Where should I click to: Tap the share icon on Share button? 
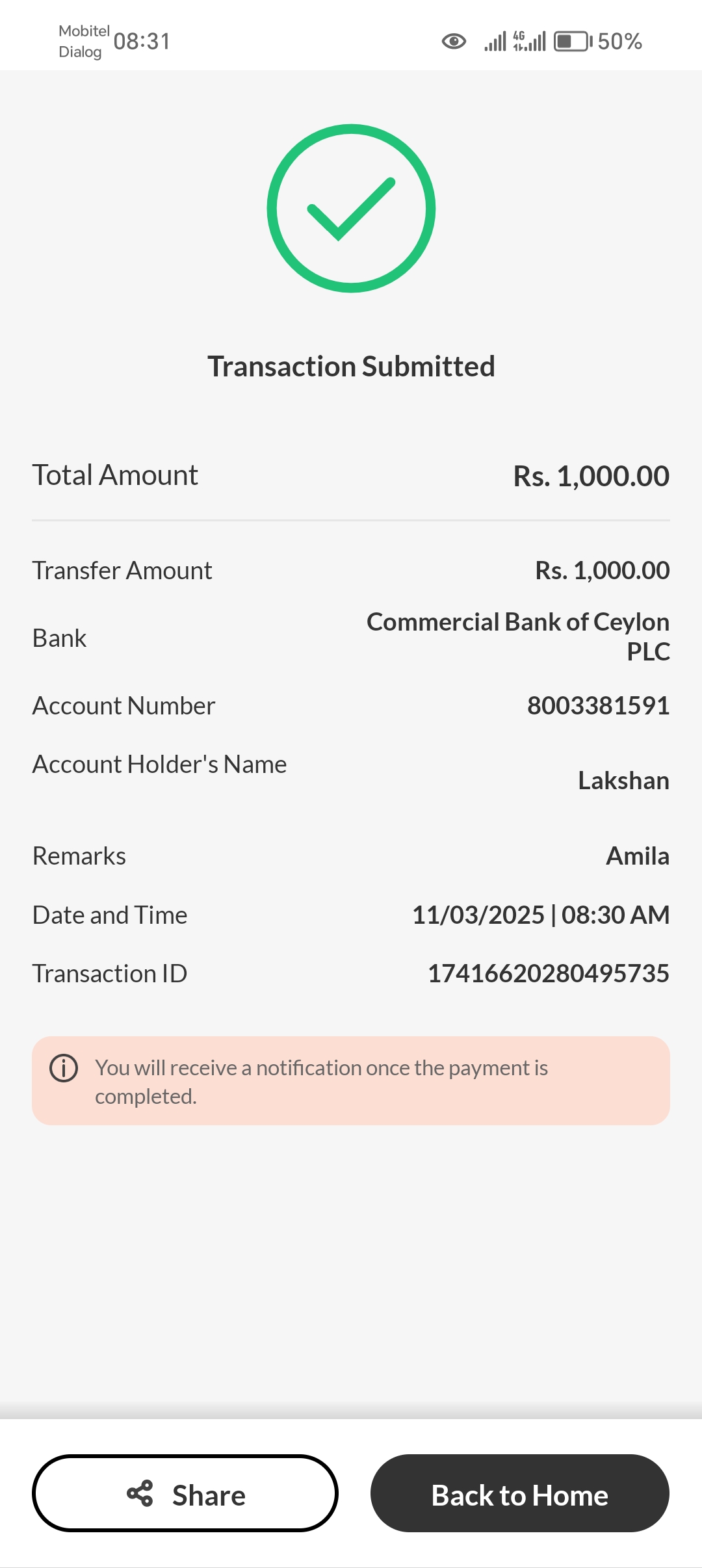point(140,1493)
